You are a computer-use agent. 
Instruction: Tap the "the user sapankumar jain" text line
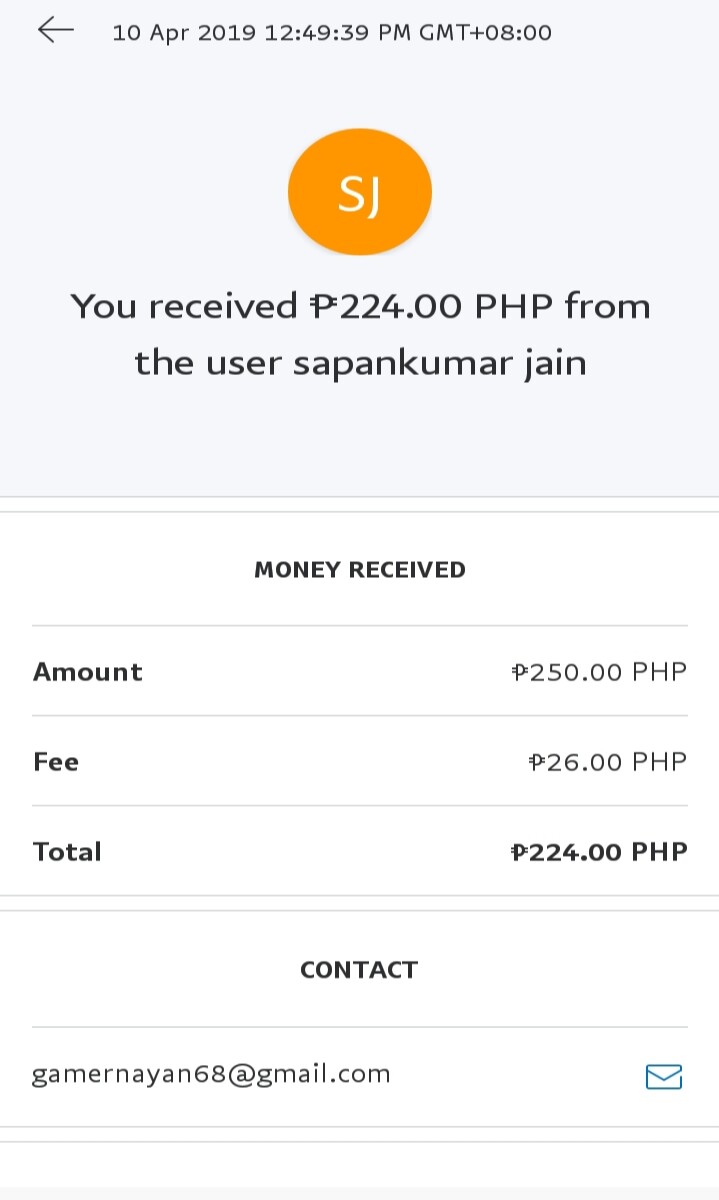coord(360,363)
